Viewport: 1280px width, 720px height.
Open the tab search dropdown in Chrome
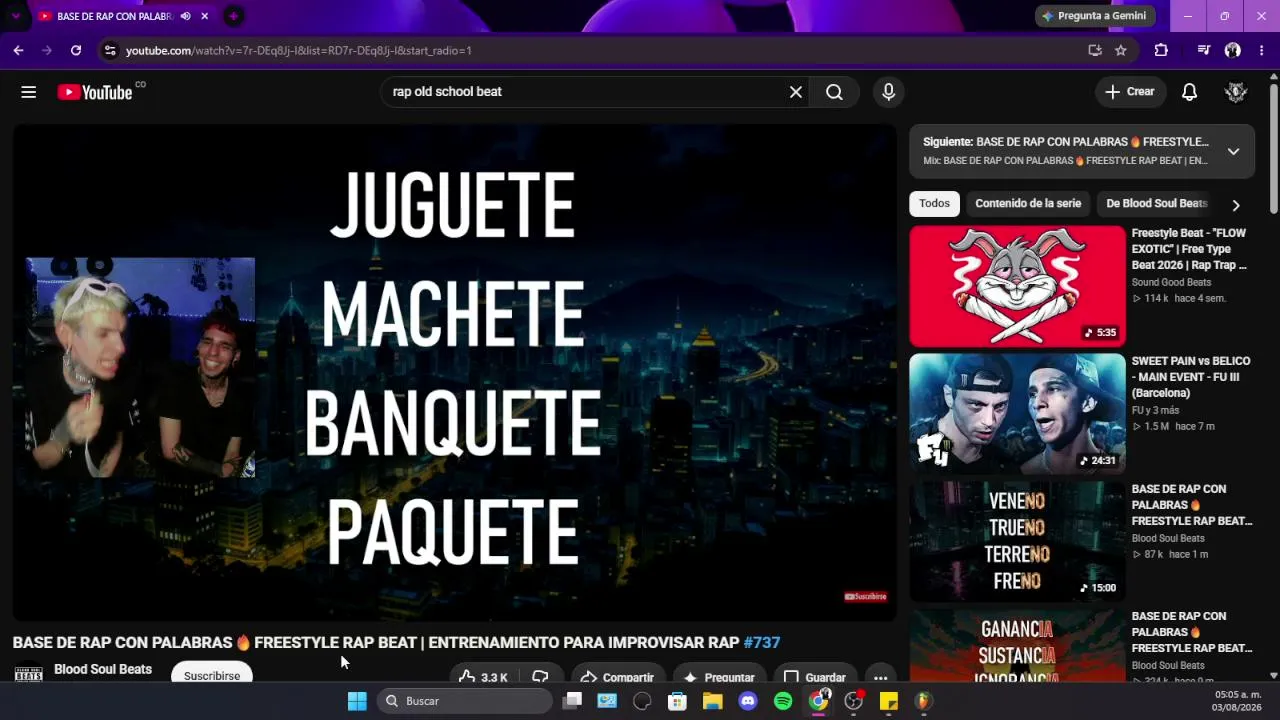16,16
